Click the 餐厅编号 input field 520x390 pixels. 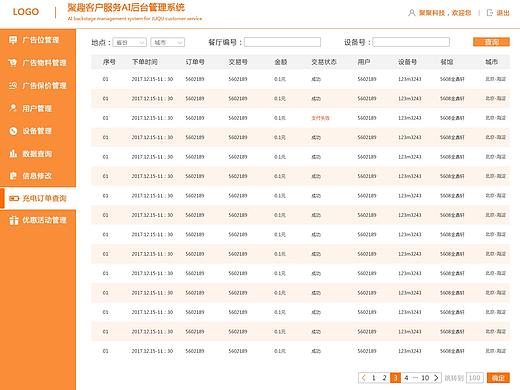(x=283, y=42)
